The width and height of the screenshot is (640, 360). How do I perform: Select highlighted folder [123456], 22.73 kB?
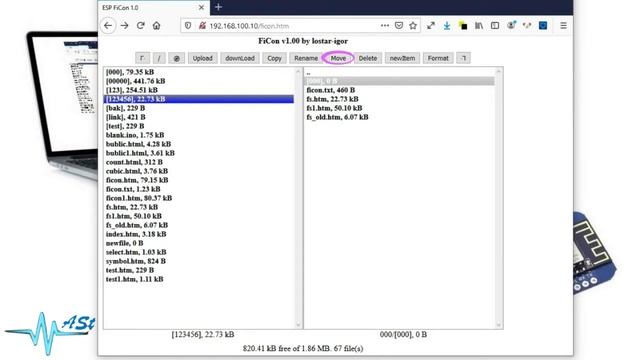pyautogui.click(x=199, y=99)
